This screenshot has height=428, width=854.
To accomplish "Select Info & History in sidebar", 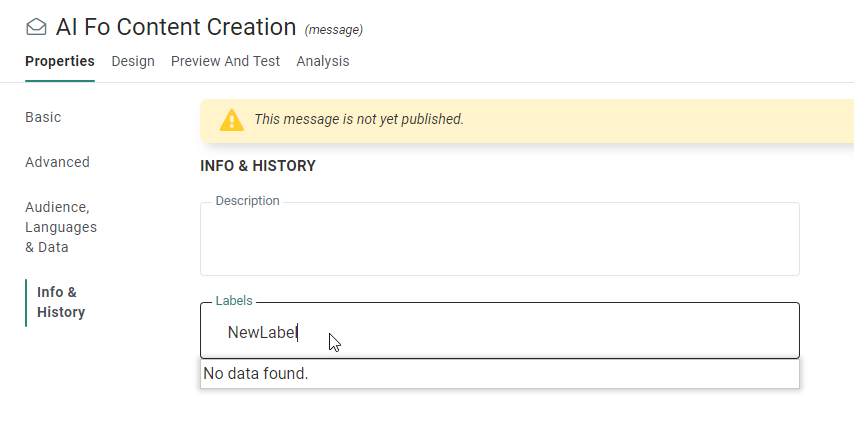I will pyautogui.click(x=61, y=302).
